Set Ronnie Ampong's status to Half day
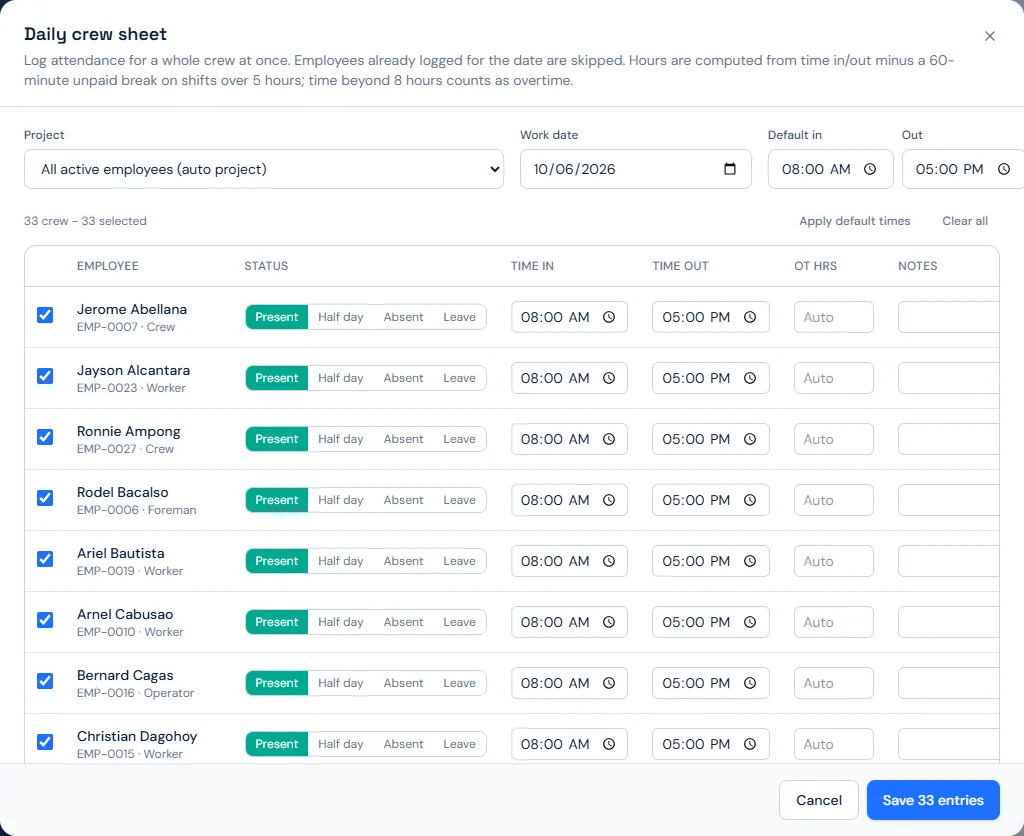Viewport: 1024px width, 836px height. click(x=340, y=439)
